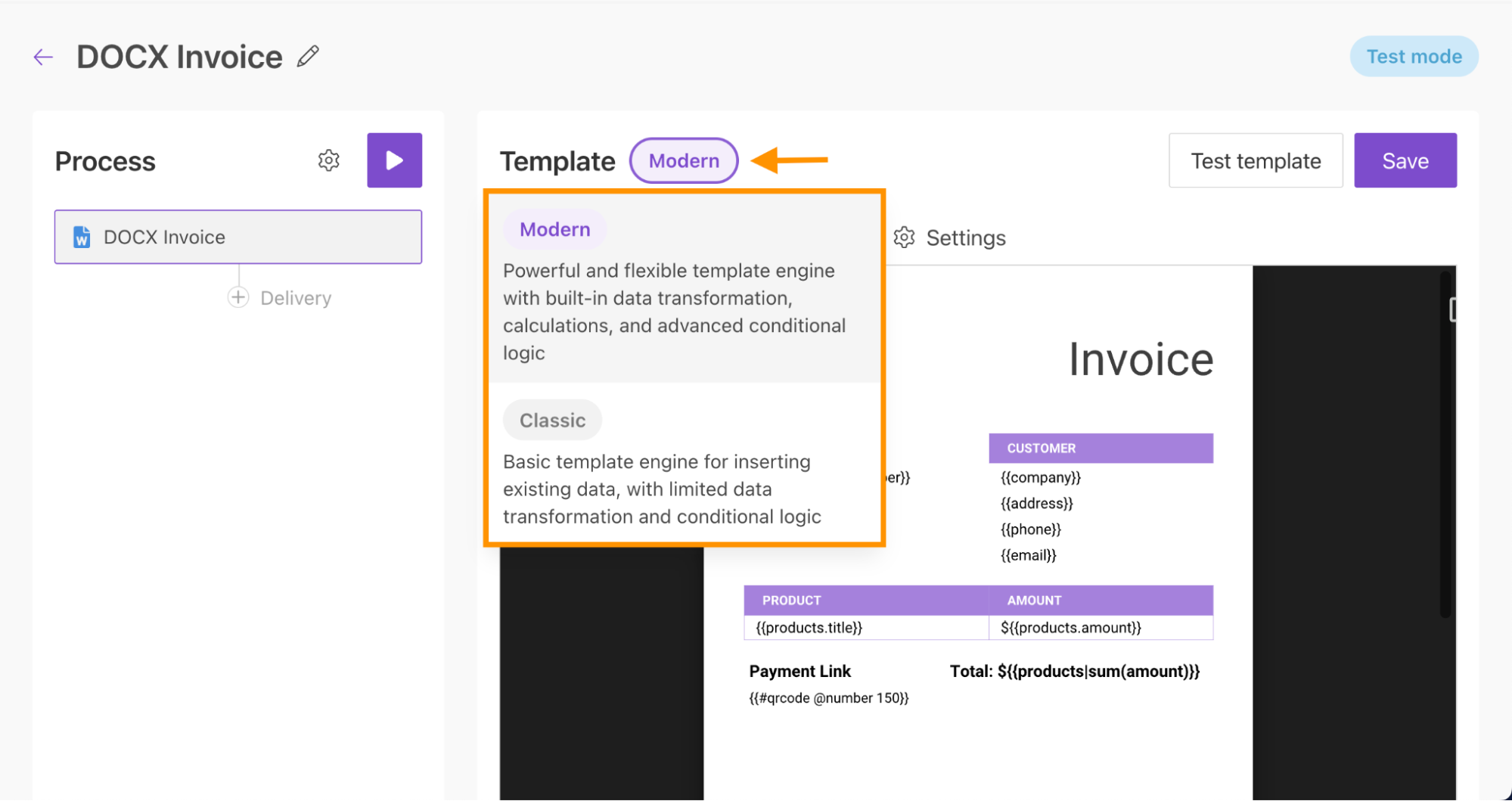Open the Modern template engine dropdown
This screenshot has height=801, width=1512.
[684, 160]
